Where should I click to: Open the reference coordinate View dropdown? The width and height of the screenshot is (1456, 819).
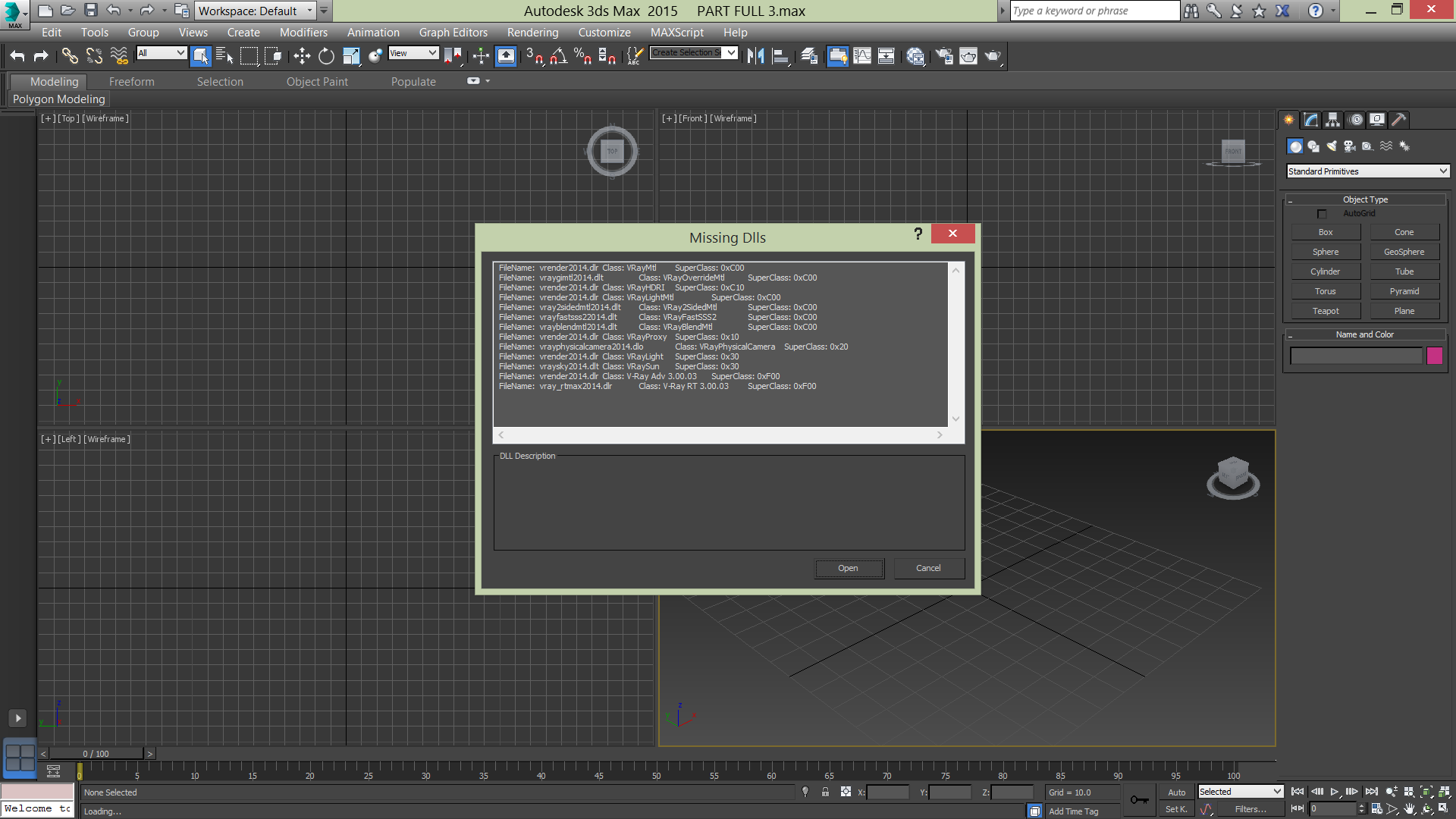coord(413,52)
